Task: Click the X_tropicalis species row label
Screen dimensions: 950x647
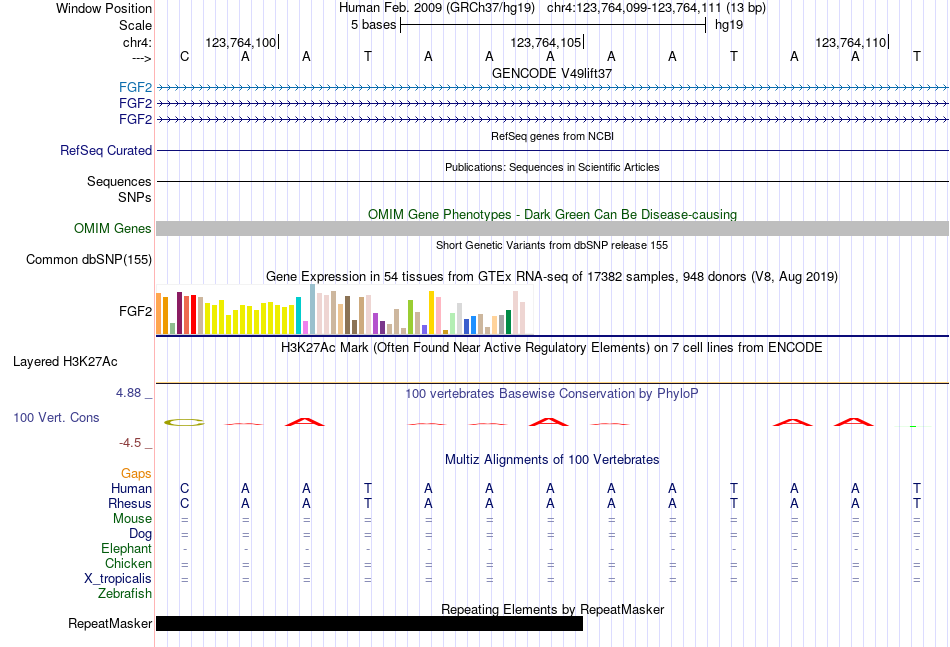Action: (118, 579)
